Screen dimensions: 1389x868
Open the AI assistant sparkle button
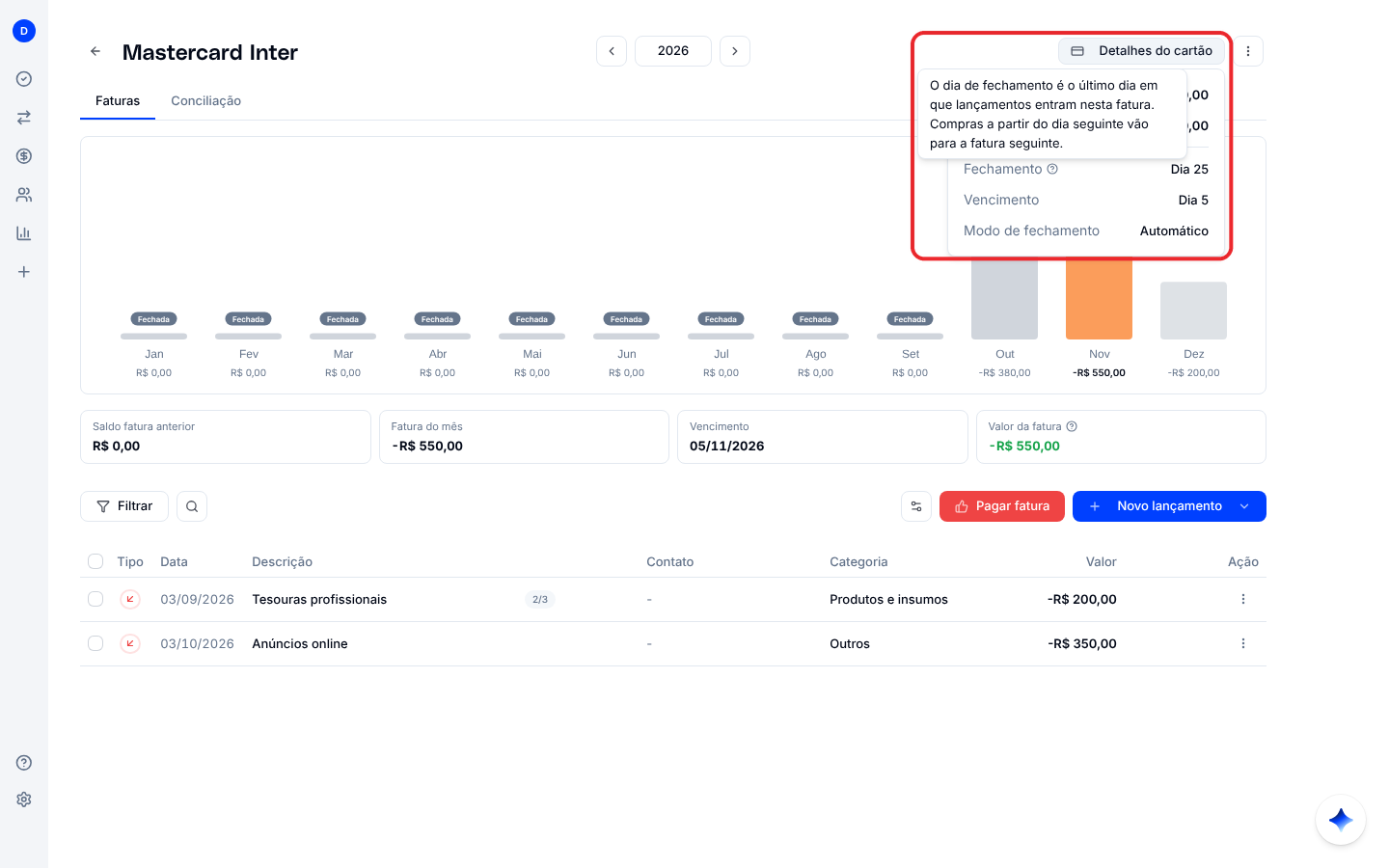(x=1341, y=820)
